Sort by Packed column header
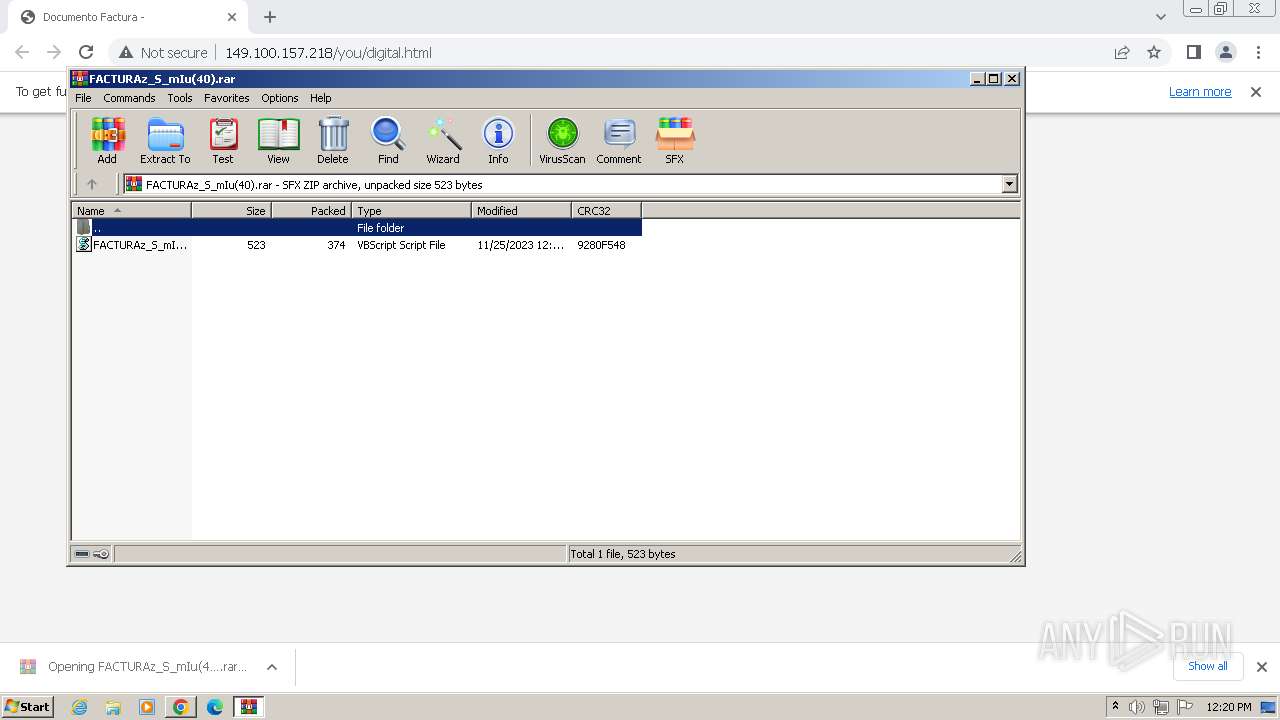1280x720 pixels. [x=311, y=210]
